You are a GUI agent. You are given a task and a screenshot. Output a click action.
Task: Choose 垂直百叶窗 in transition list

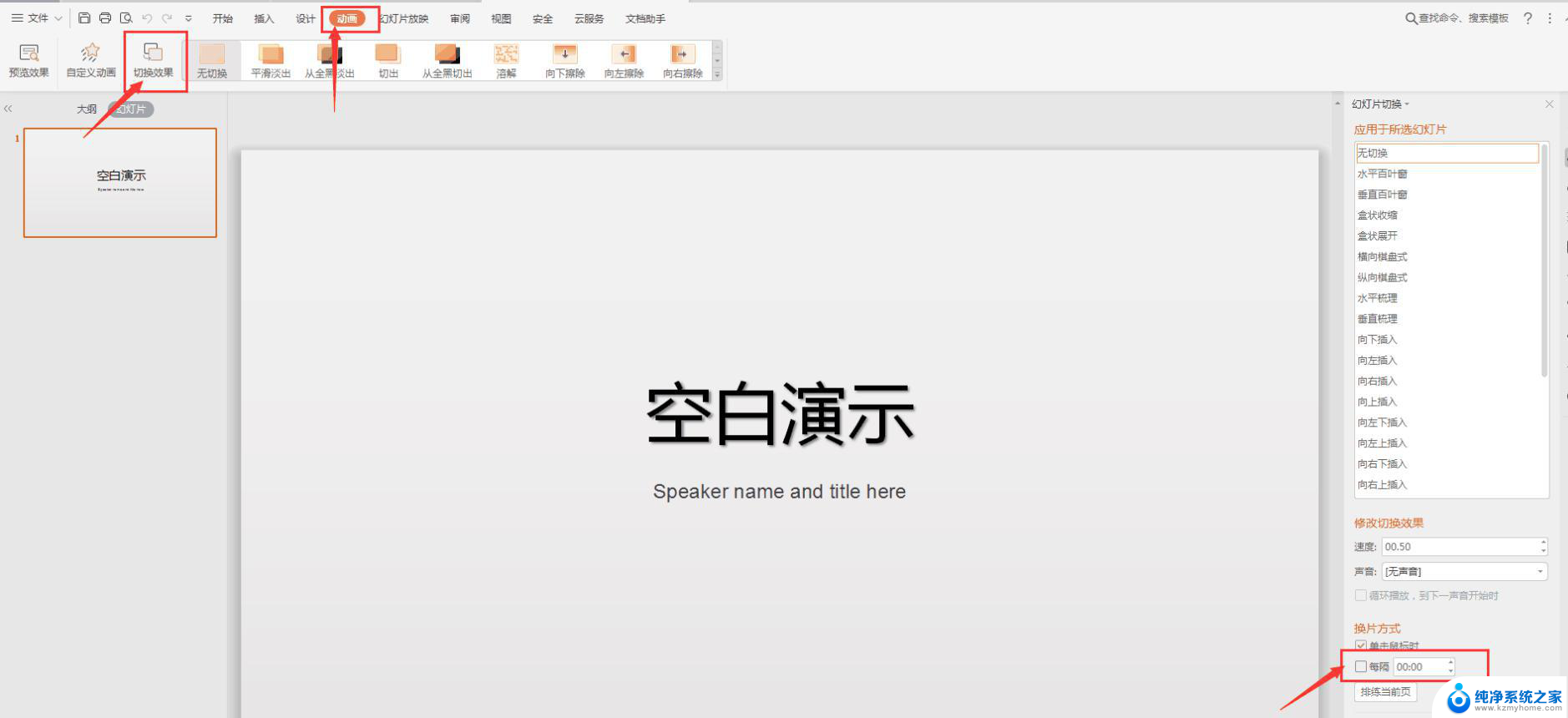(x=1447, y=195)
